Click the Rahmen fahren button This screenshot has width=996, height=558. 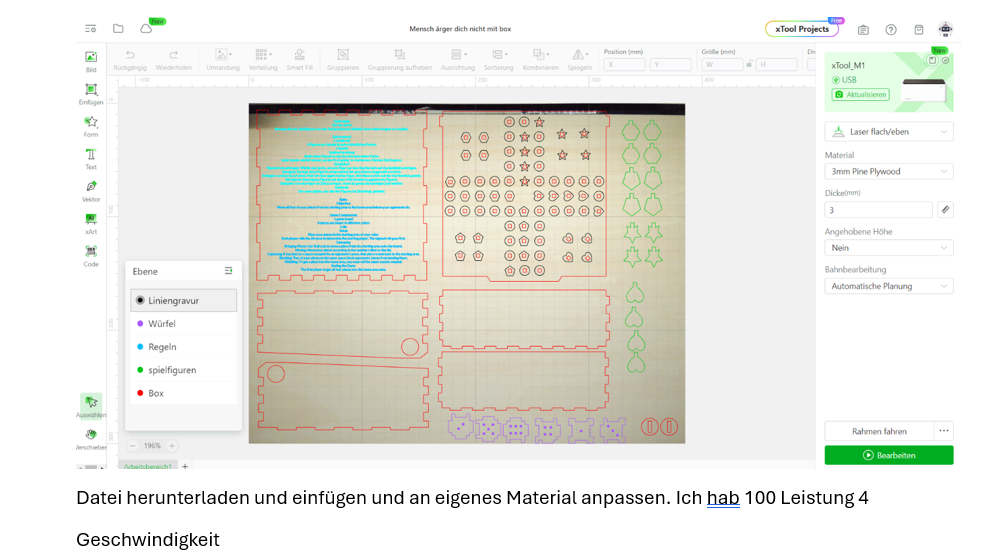click(879, 431)
